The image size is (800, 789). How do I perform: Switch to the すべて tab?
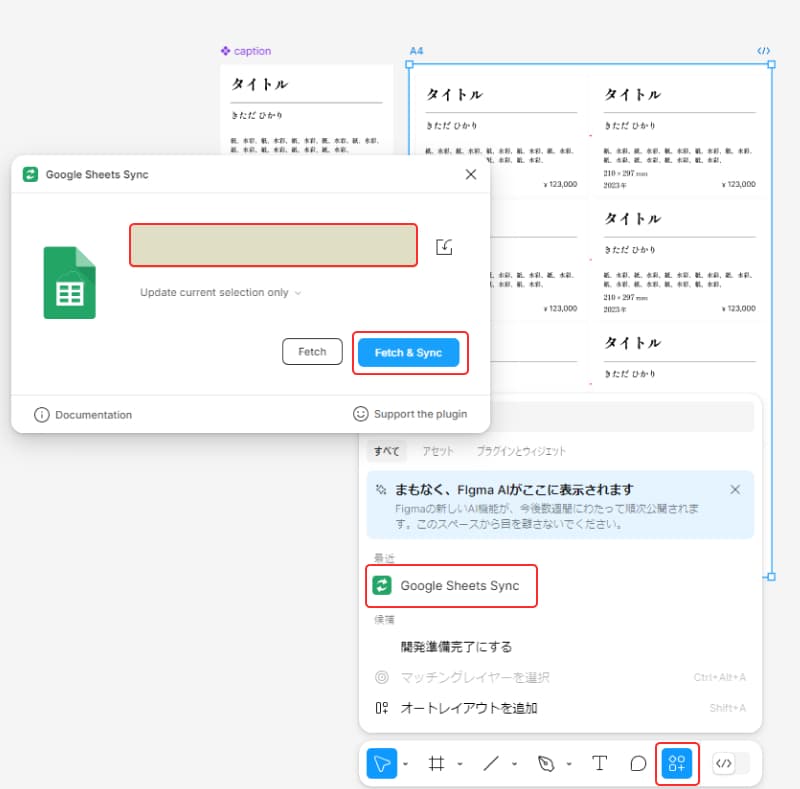coord(387,451)
